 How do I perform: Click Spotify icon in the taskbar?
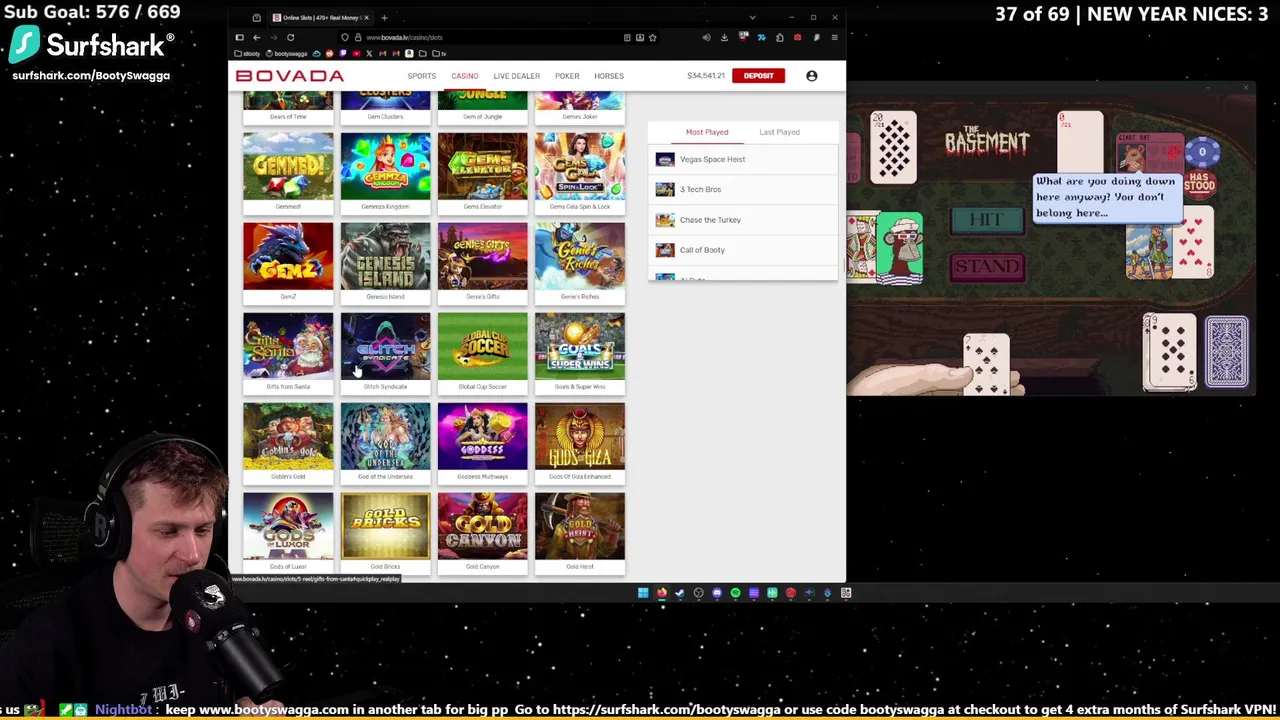735,593
